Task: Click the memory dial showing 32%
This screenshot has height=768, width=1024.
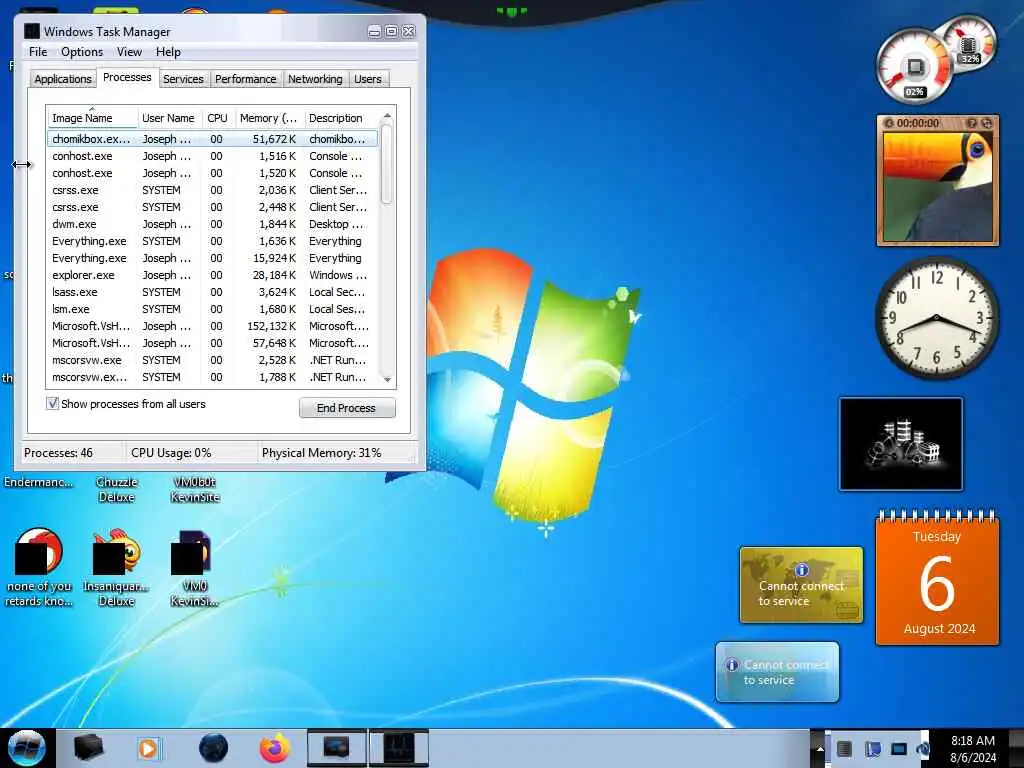Action: coord(969,44)
